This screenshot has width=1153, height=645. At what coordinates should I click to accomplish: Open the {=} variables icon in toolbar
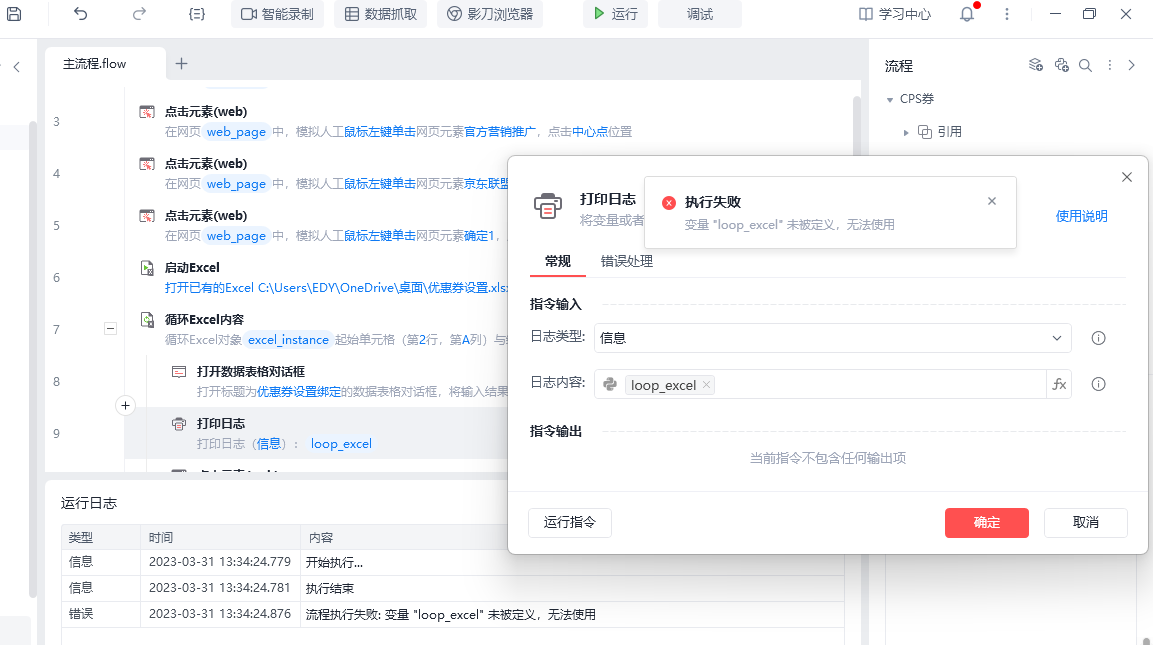197,14
